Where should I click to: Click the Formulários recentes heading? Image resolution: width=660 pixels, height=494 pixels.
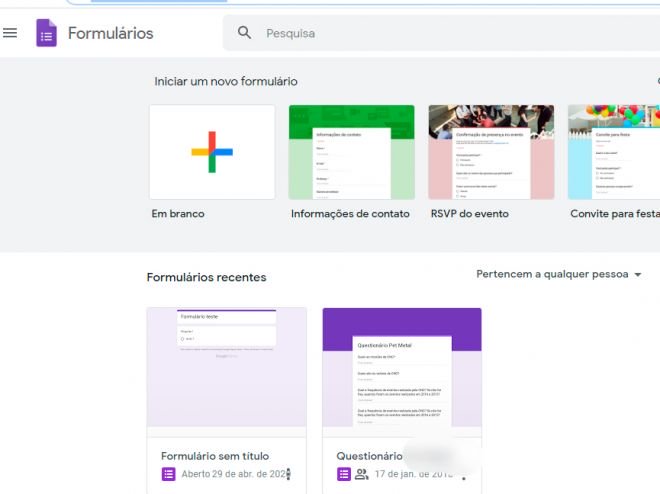207,277
